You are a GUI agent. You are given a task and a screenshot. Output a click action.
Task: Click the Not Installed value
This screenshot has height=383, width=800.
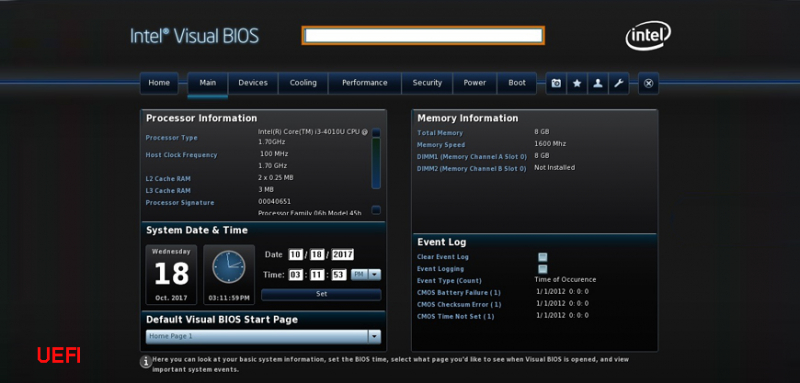554,167
